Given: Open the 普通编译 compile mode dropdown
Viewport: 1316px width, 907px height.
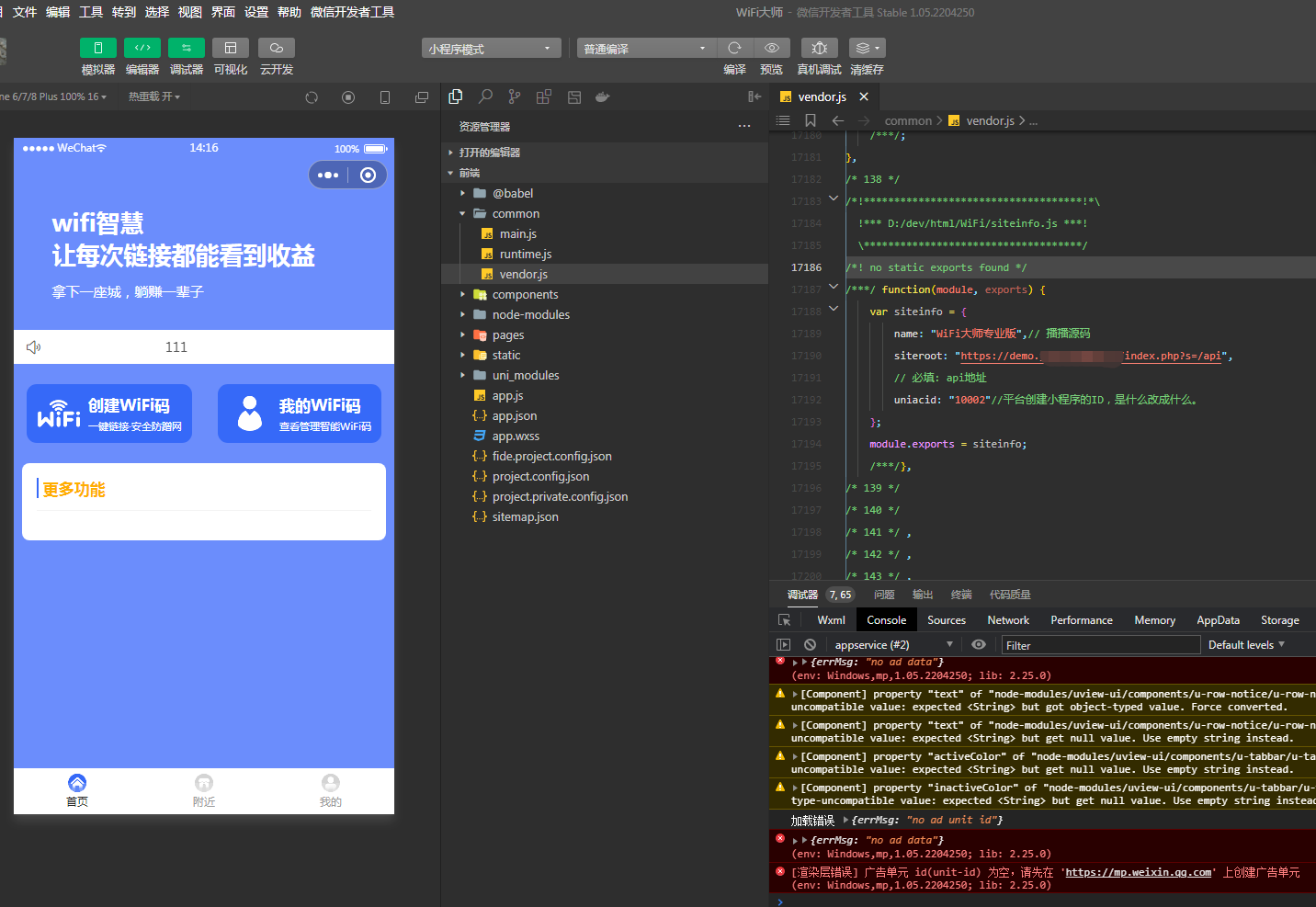Looking at the screenshot, I should coord(647,49).
